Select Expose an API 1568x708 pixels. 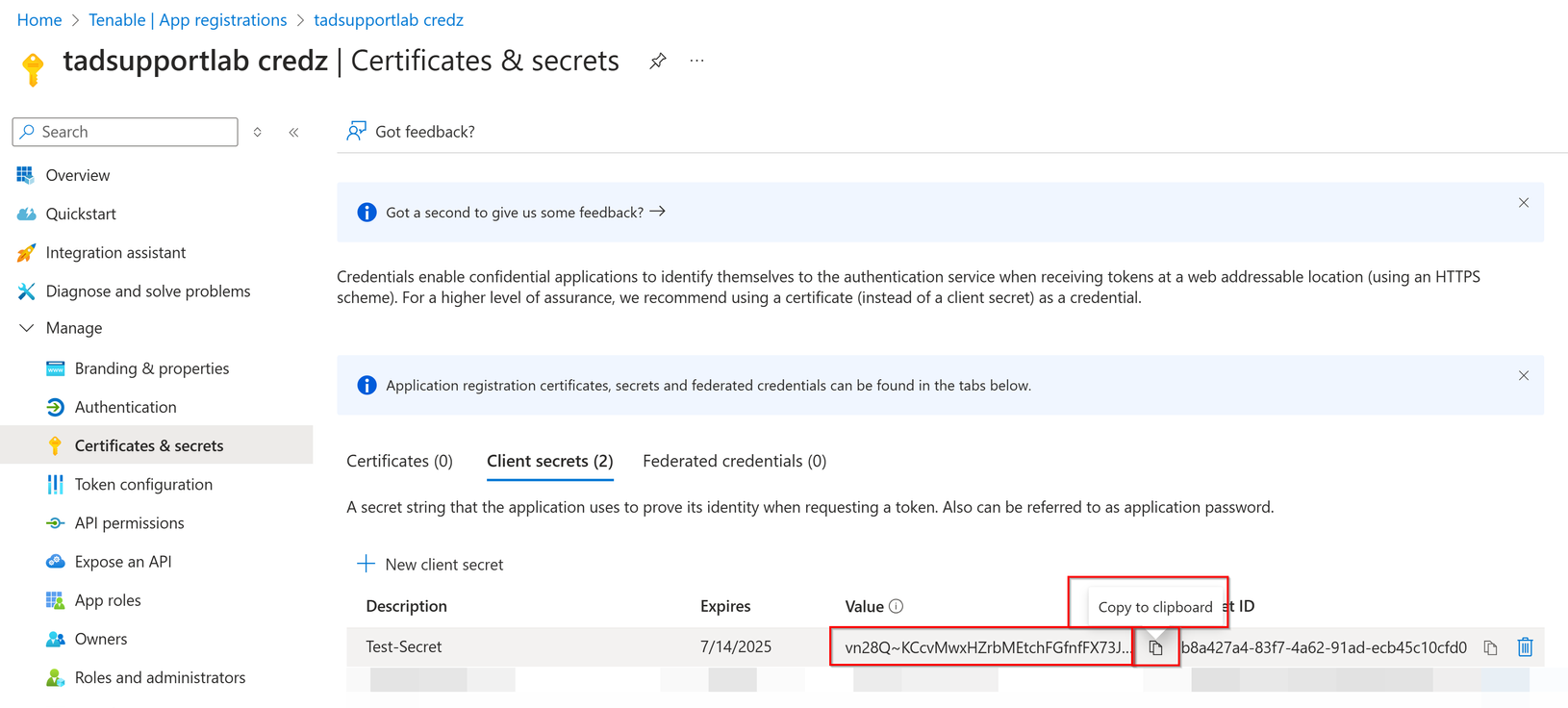click(123, 561)
